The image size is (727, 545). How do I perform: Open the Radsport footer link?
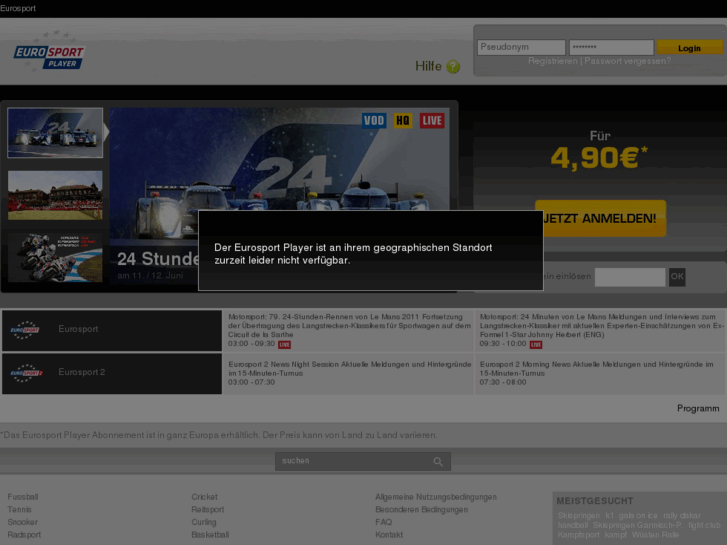(x=24, y=535)
